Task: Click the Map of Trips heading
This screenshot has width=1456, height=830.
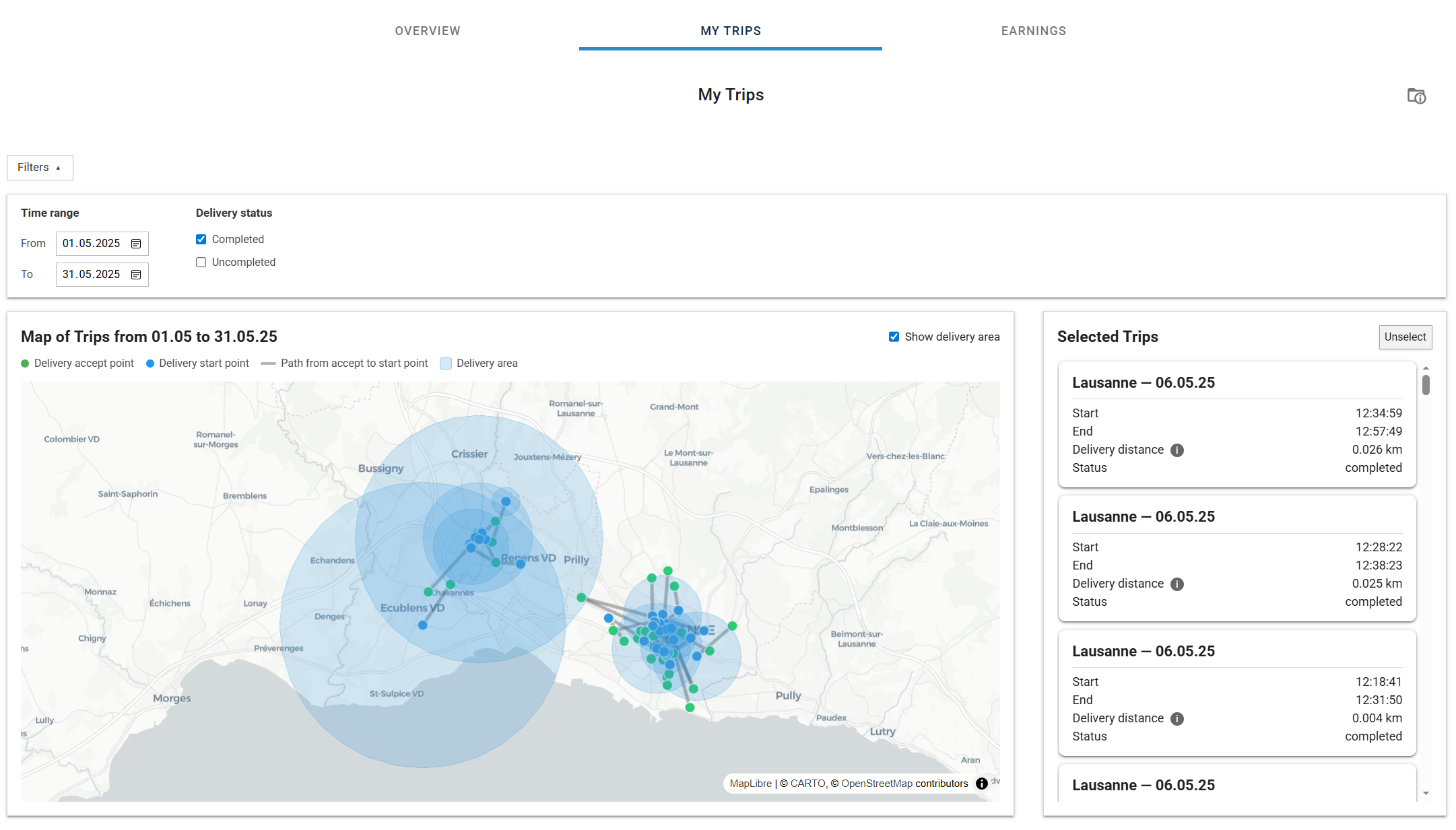Action: pyautogui.click(x=149, y=337)
